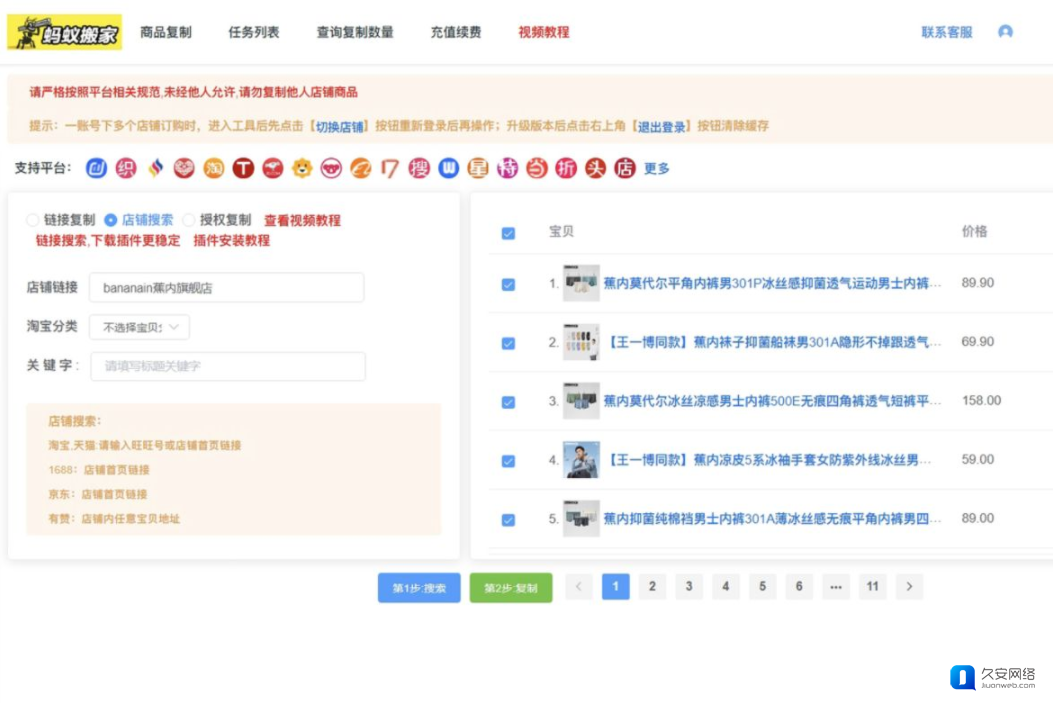1053x703 pixels.
Task: Go to page 2
Action: tap(652, 587)
